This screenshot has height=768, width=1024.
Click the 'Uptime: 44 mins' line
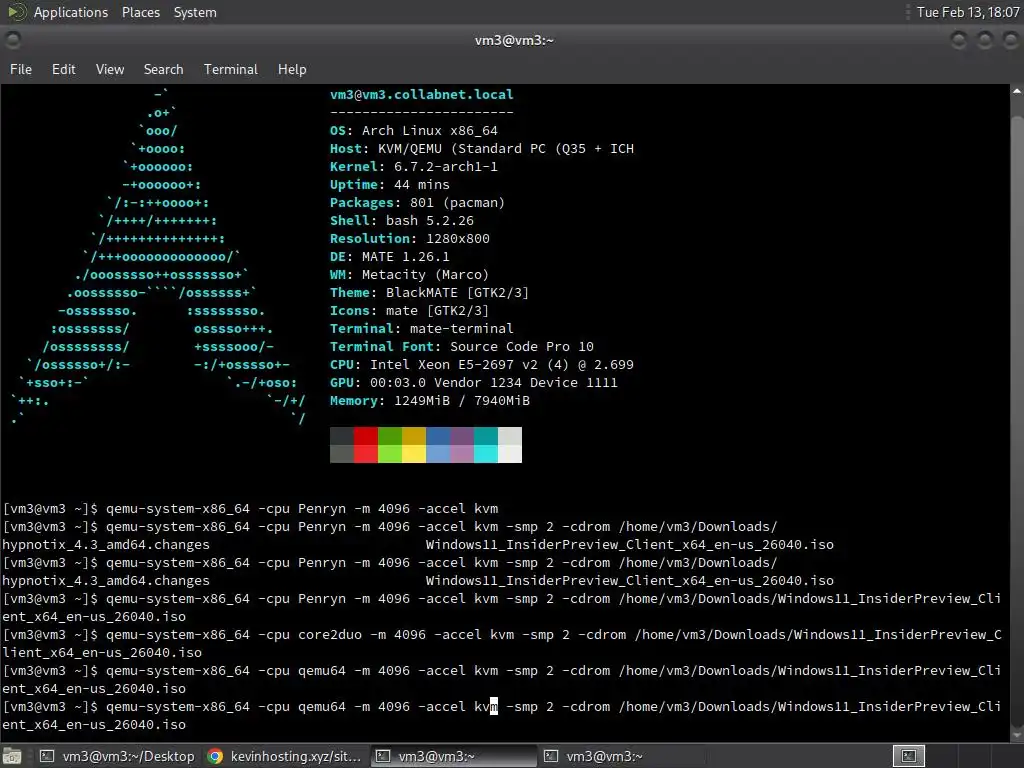tap(389, 185)
